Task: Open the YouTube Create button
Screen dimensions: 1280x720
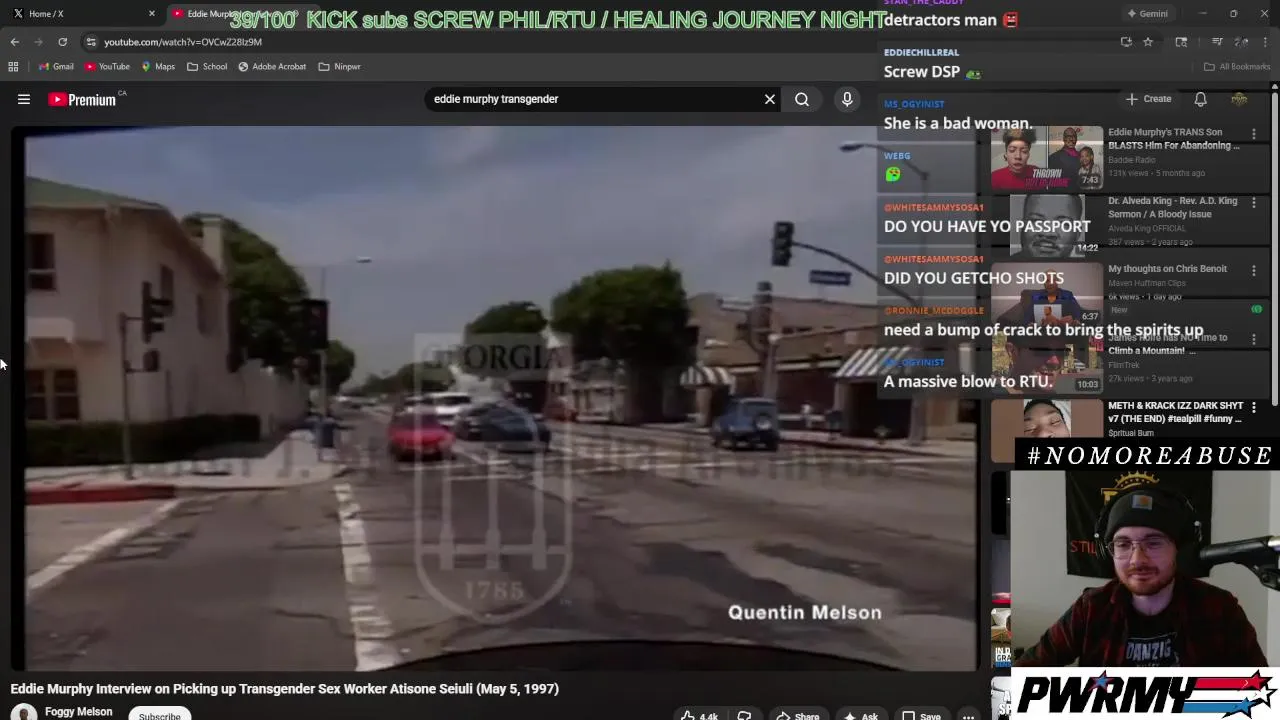Action: click(1148, 99)
